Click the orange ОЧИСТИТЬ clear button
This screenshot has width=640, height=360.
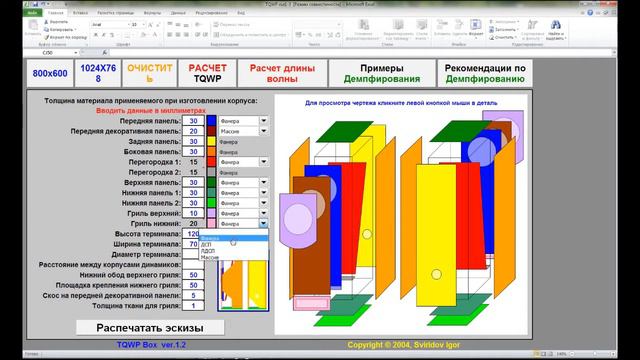click(x=150, y=73)
